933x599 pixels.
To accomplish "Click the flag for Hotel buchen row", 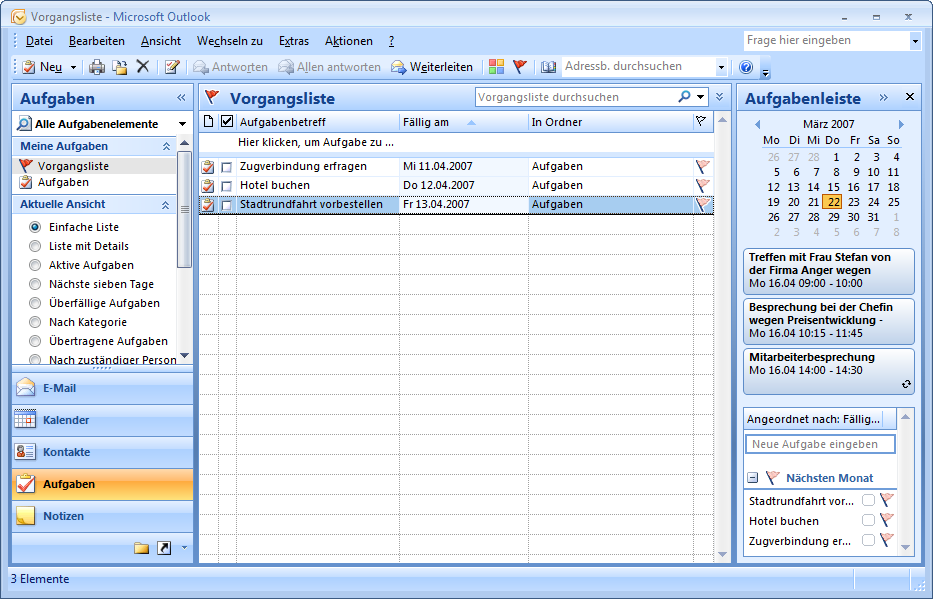I will (703, 185).
